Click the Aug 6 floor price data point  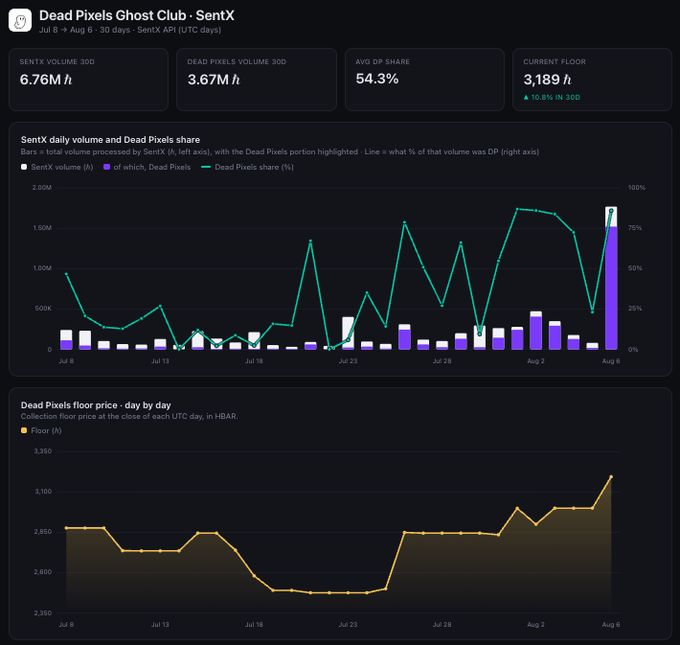611,477
